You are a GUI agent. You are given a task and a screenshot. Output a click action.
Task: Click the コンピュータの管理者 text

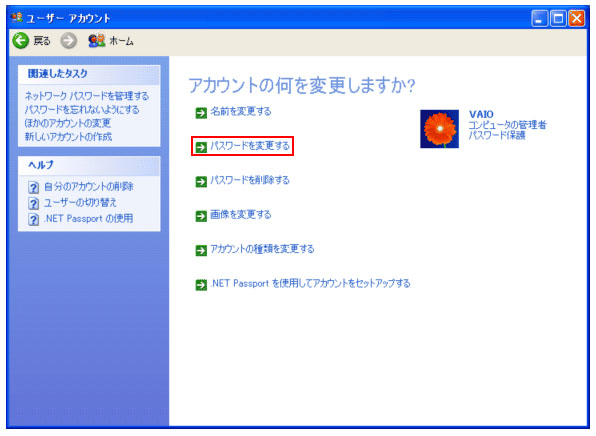[507, 125]
